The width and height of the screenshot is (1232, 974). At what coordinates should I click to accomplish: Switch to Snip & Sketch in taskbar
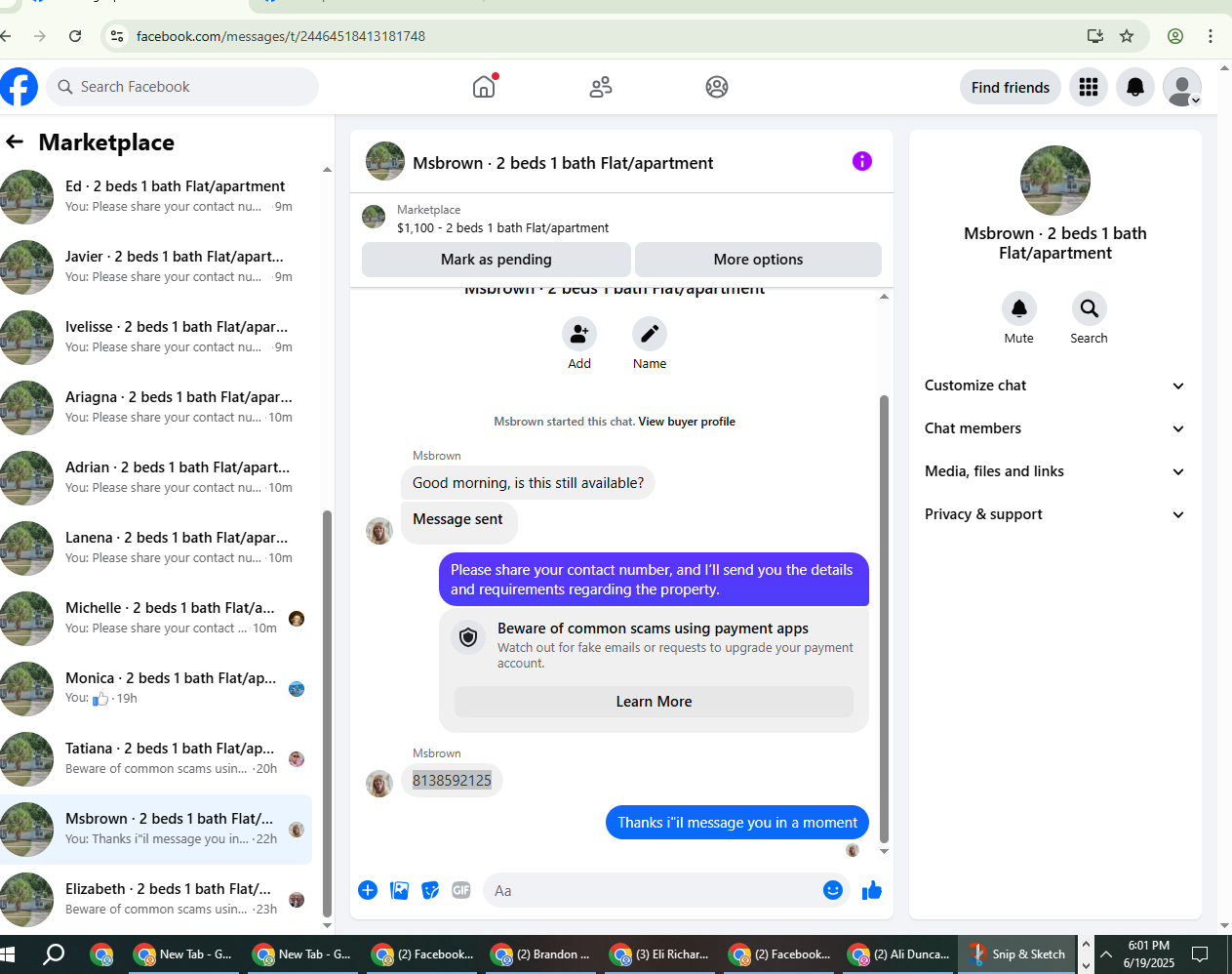tap(1018, 954)
